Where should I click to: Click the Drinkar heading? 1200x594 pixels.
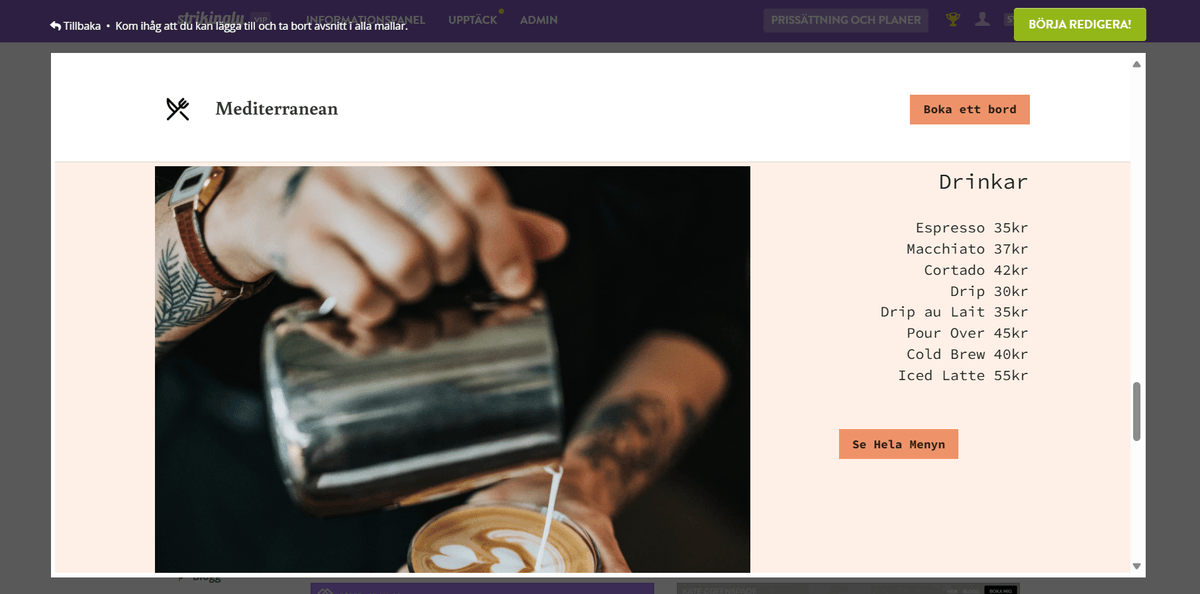[983, 182]
